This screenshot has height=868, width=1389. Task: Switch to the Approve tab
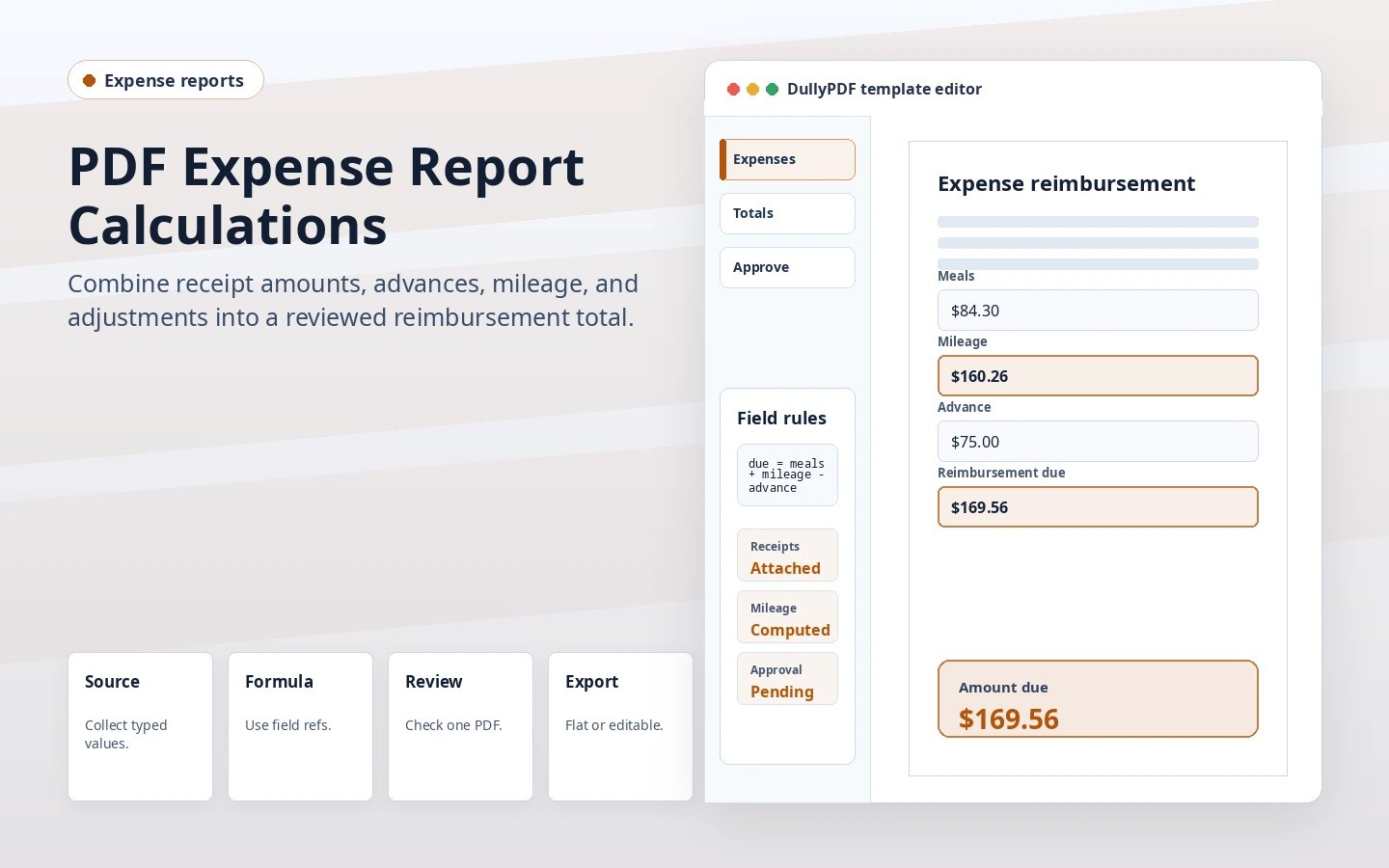pyautogui.click(x=787, y=267)
